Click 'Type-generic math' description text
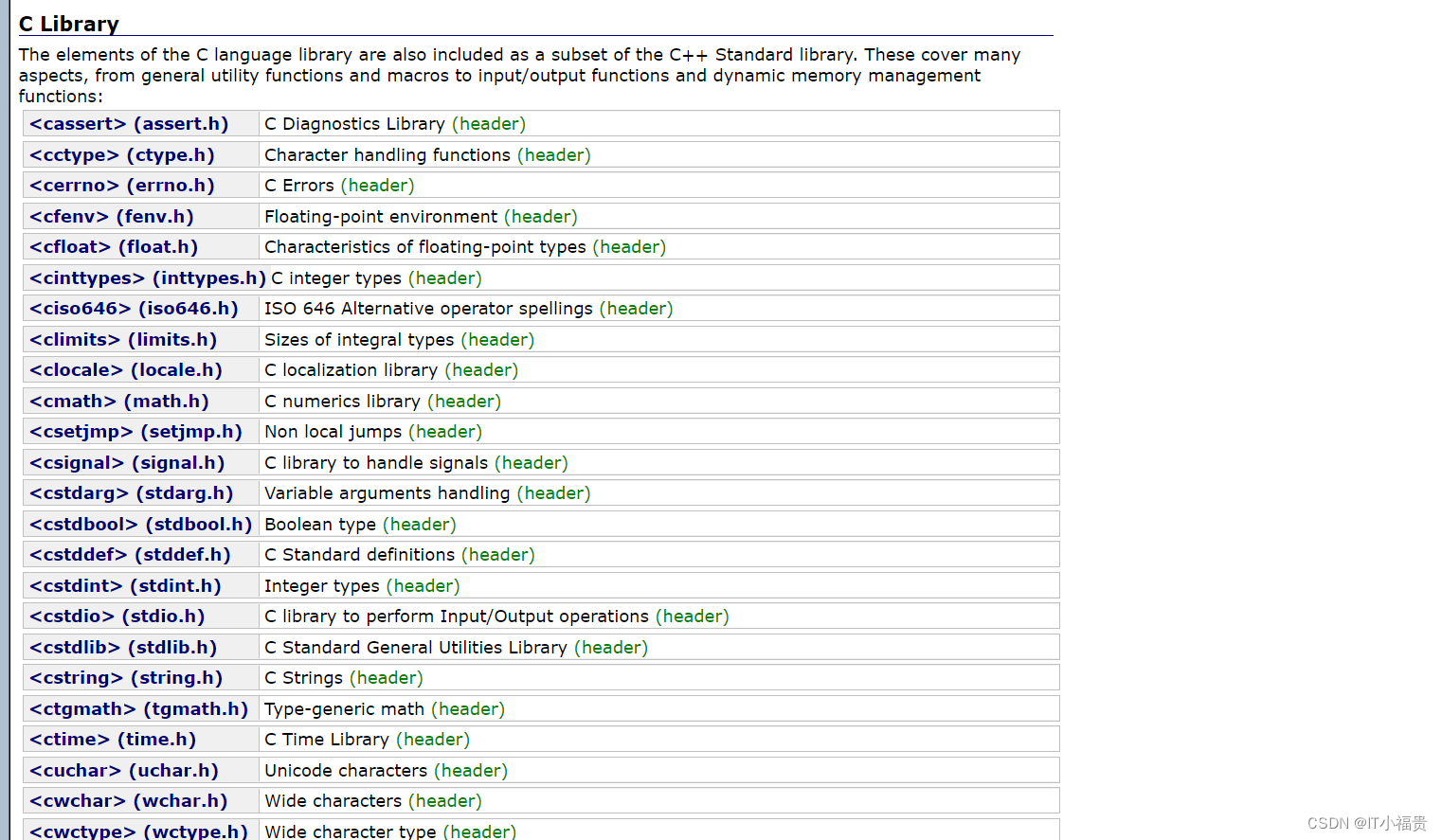The width and height of the screenshot is (1442, 840). tap(344, 708)
